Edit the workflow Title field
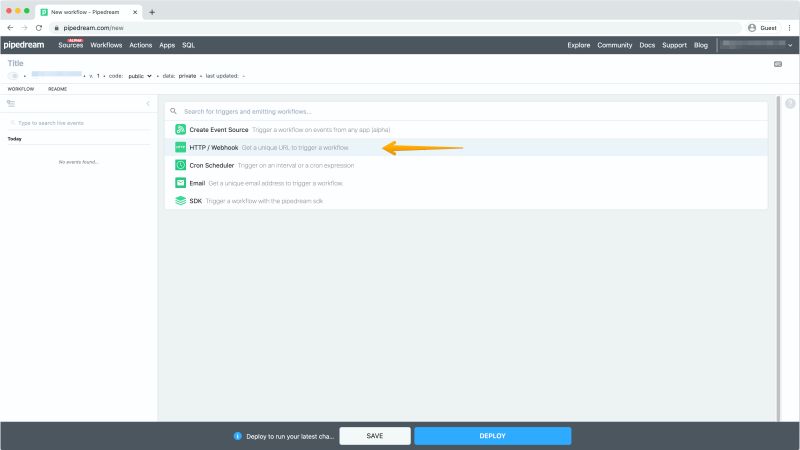Viewport: 800px width, 450px height. [x=15, y=63]
